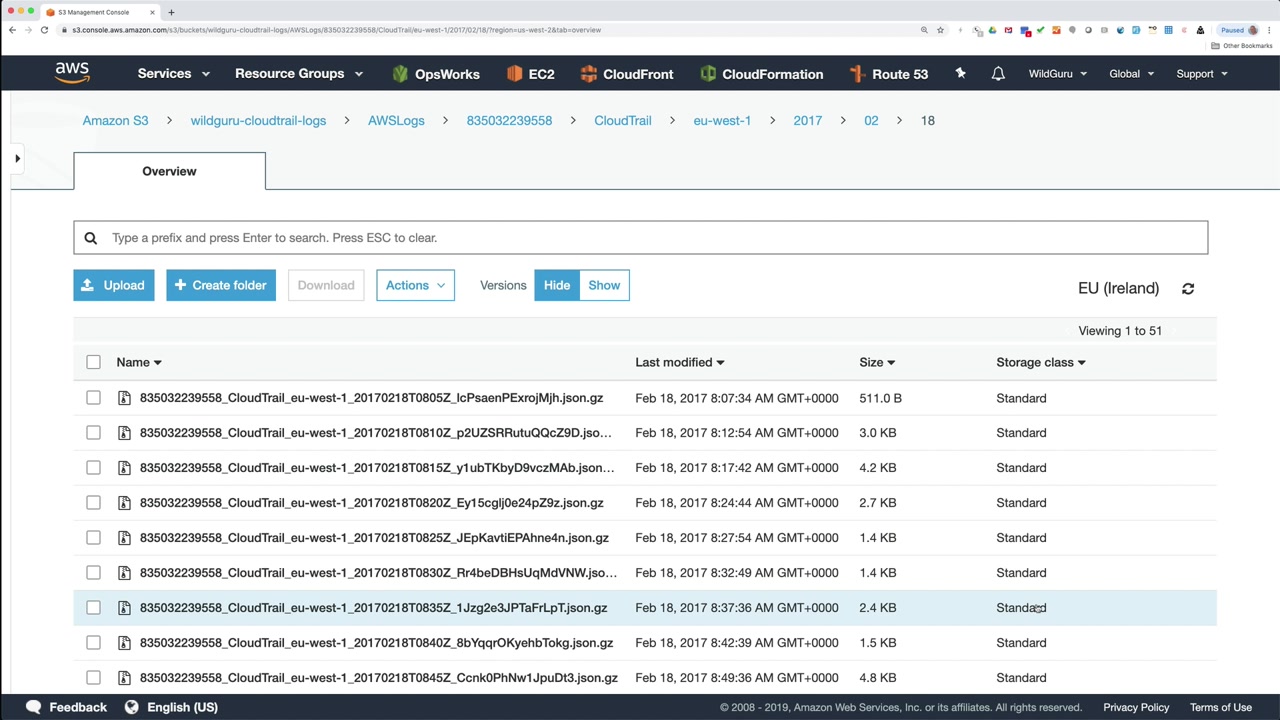The width and height of the screenshot is (1280, 720).
Task: Refresh the bucket listing with reload icon
Action: pyautogui.click(x=1188, y=289)
